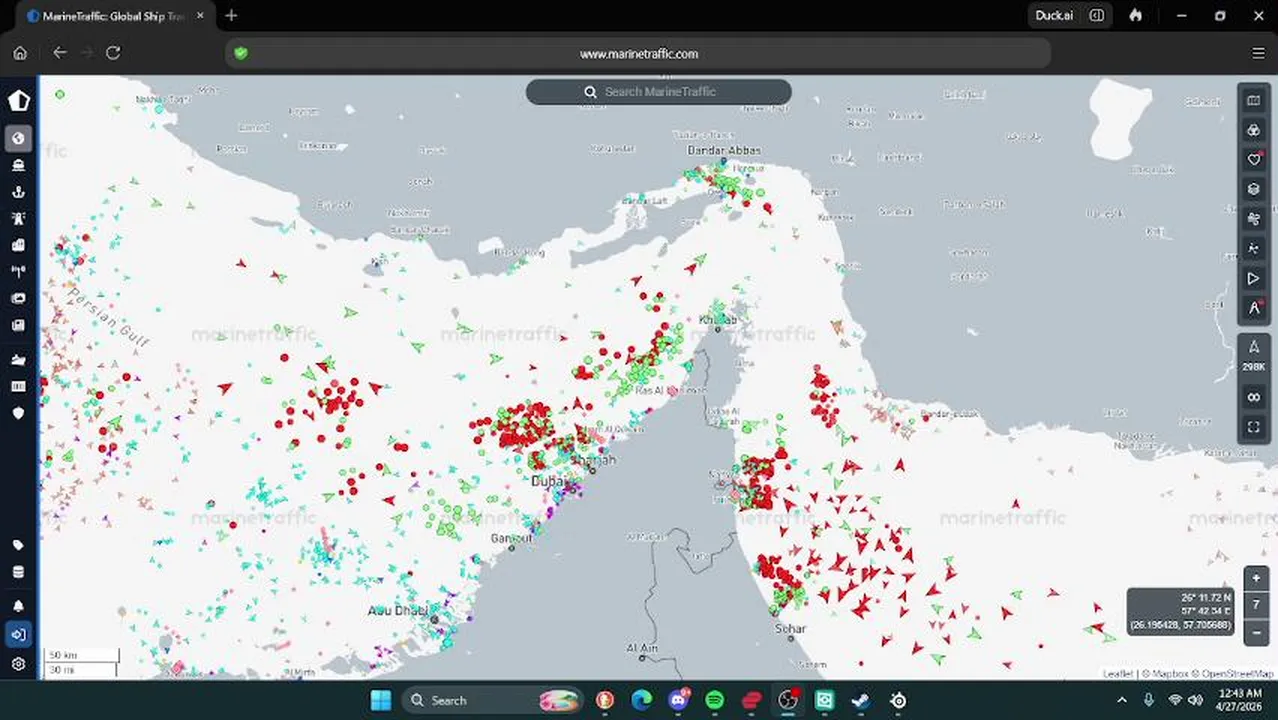Click the Sohar map label
Screen dimensions: 1278x720
click(790, 629)
